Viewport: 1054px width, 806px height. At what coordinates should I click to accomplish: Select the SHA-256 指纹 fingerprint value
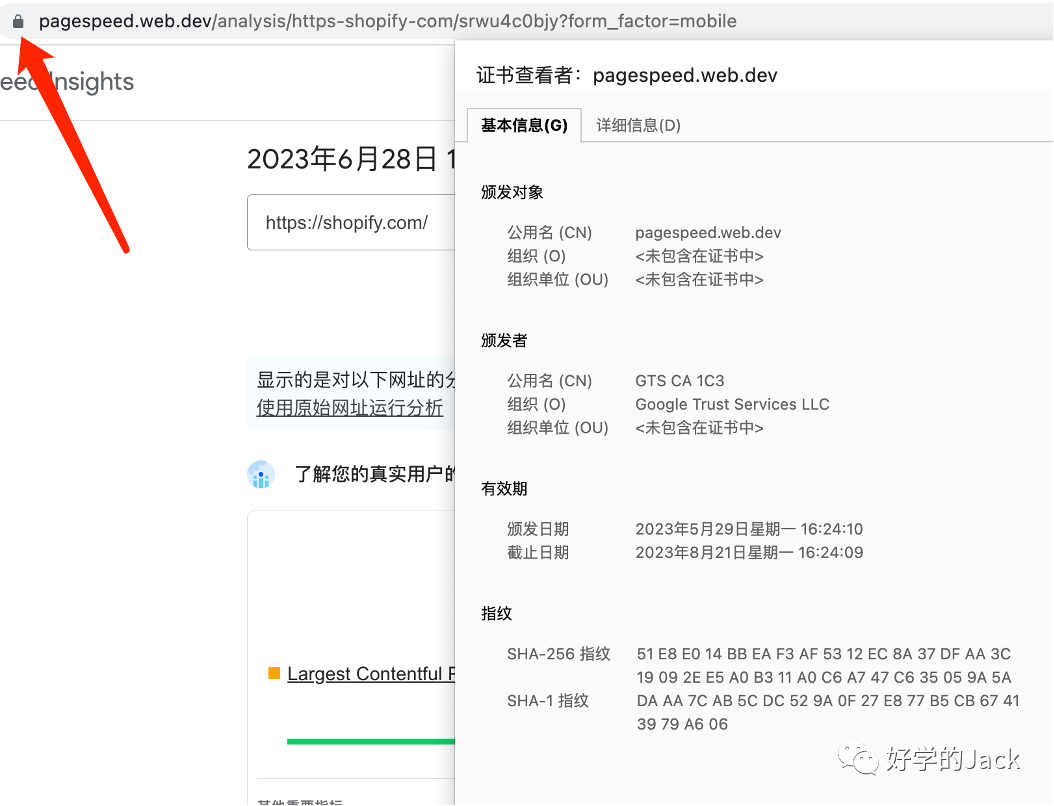pyautogui.click(x=824, y=666)
